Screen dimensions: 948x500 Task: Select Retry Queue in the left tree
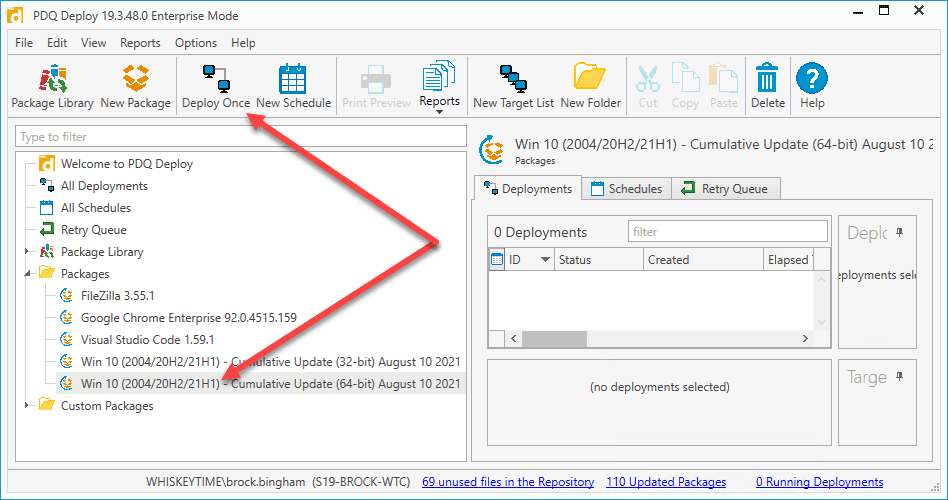(x=94, y=230)
